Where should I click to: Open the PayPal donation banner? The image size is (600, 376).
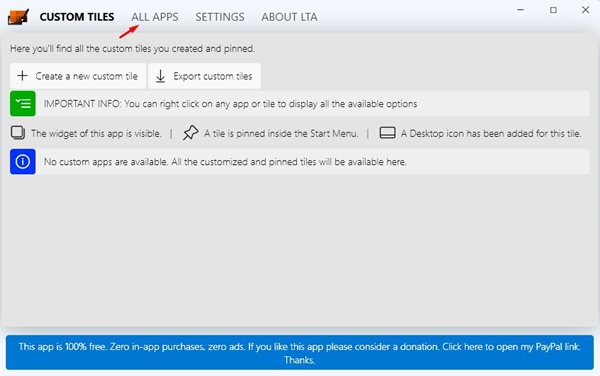(300, 353)
